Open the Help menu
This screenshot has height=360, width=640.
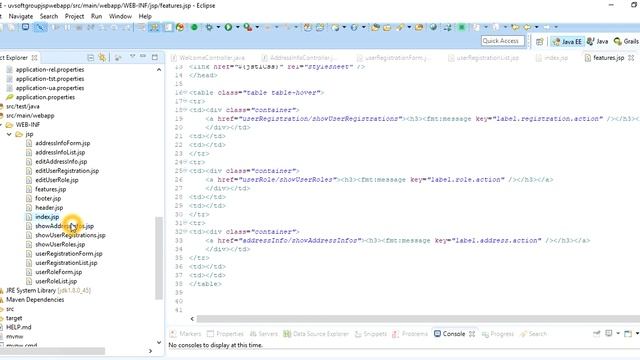145,16
